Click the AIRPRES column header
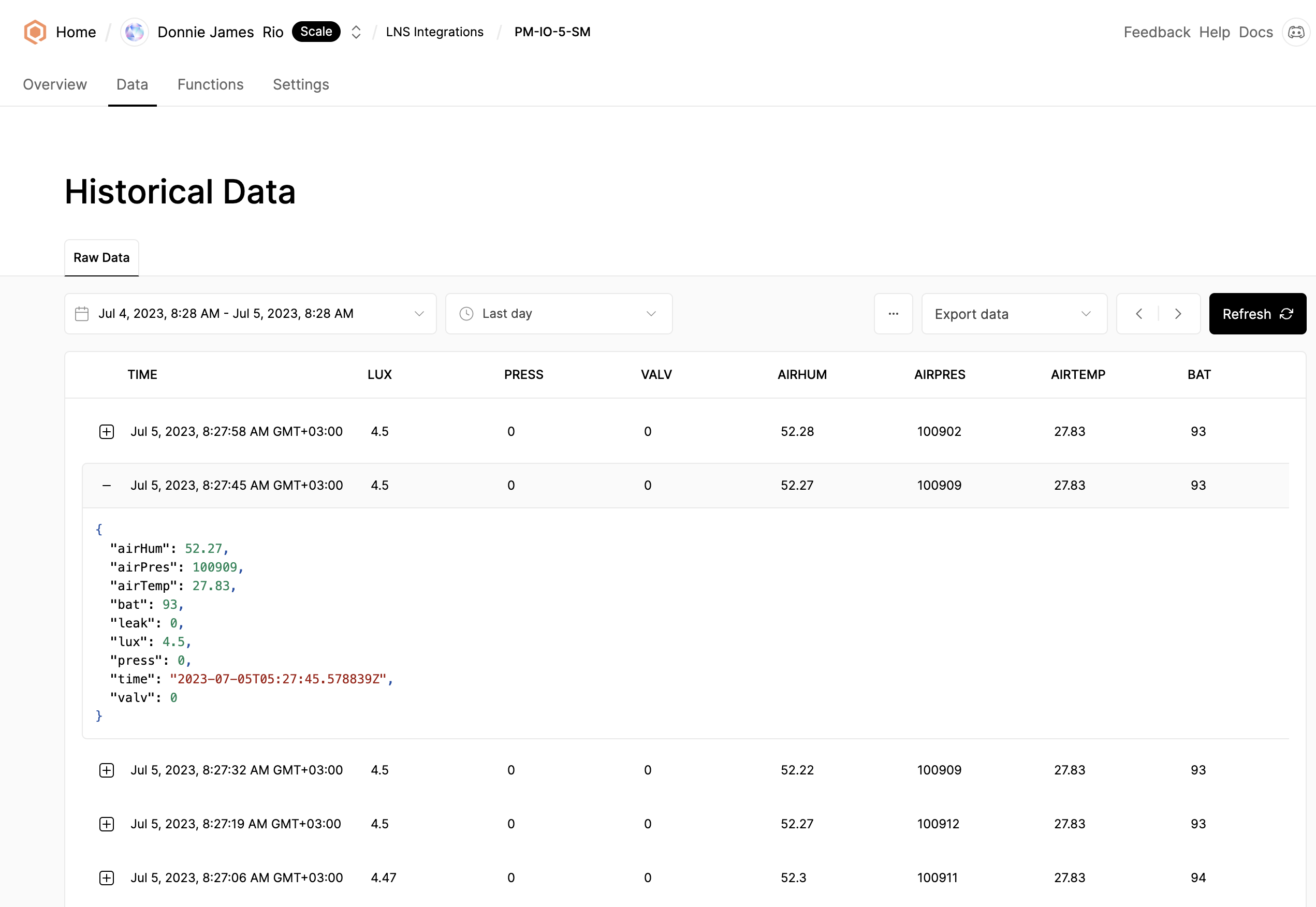 click(940, 374)
